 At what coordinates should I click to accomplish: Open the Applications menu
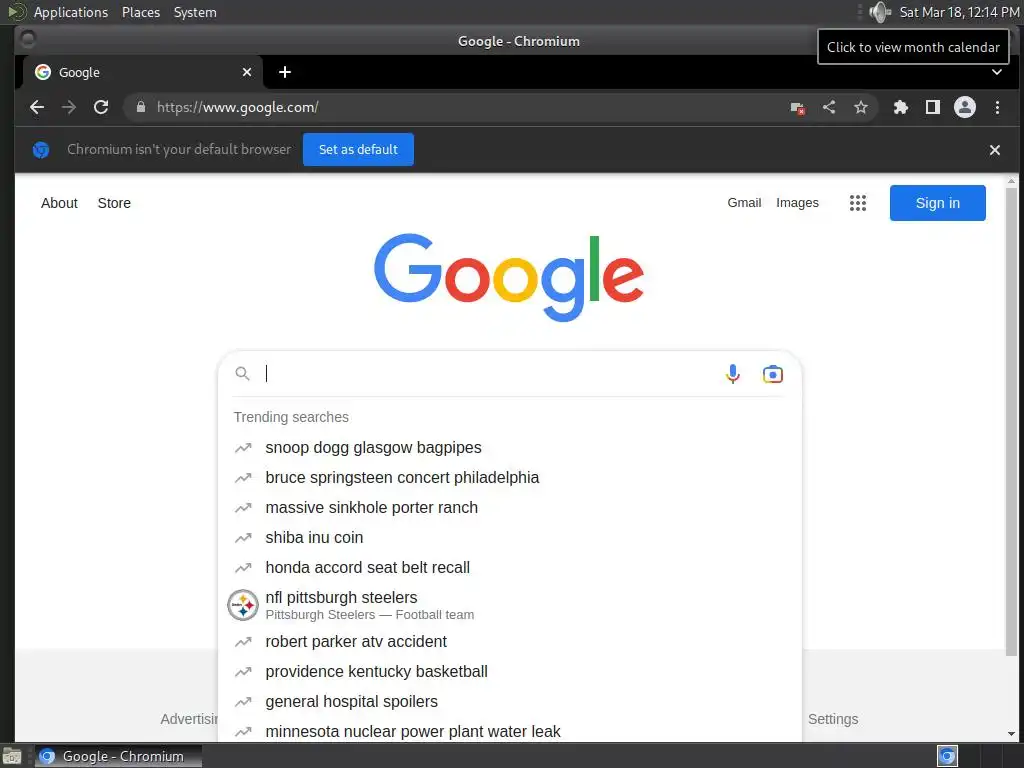click(71, 12)
